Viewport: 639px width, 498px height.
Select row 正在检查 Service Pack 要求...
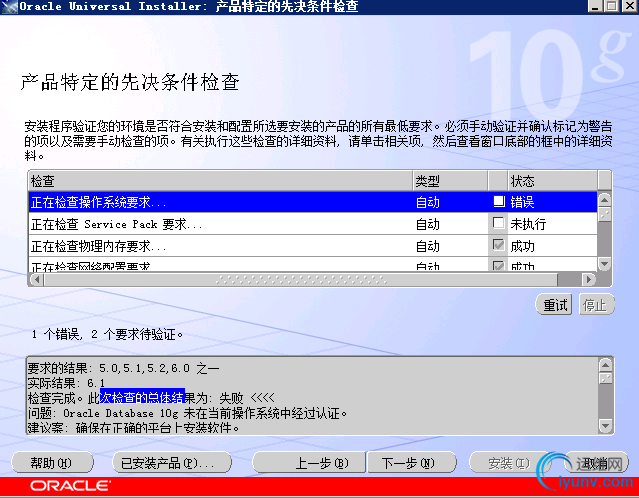pyautogui.click(x=313, y=224)
